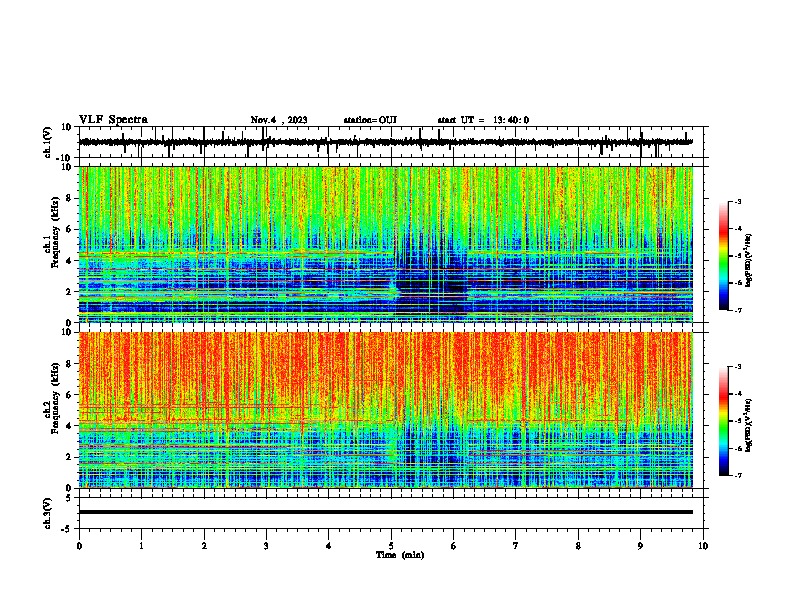Click the 'Time (min)' axis title
The width and height of the screenshot is (792, 612).
pos(400,555)
